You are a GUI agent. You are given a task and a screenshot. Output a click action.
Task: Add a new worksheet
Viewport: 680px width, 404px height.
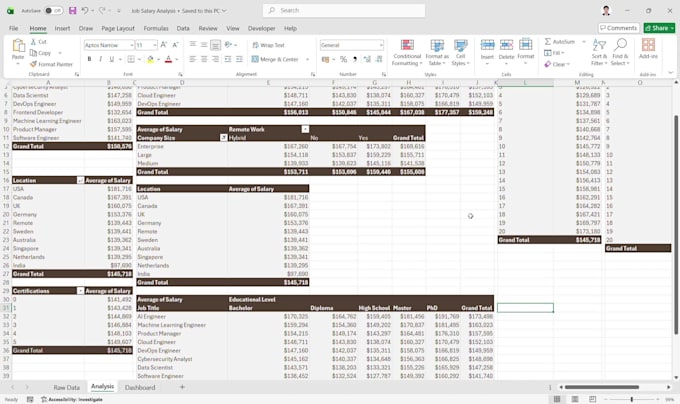(182, 387)
